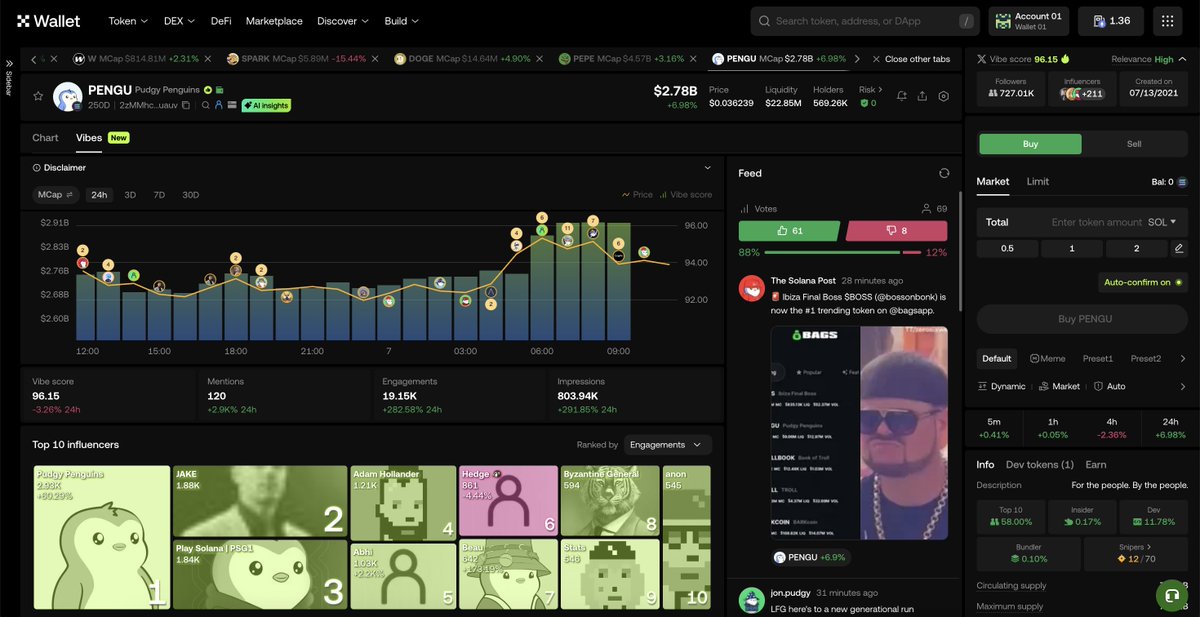The width and height of the screenshot is (1200, 617).
Task: Open the Marketplace menu item
Action: coord(274,21)
